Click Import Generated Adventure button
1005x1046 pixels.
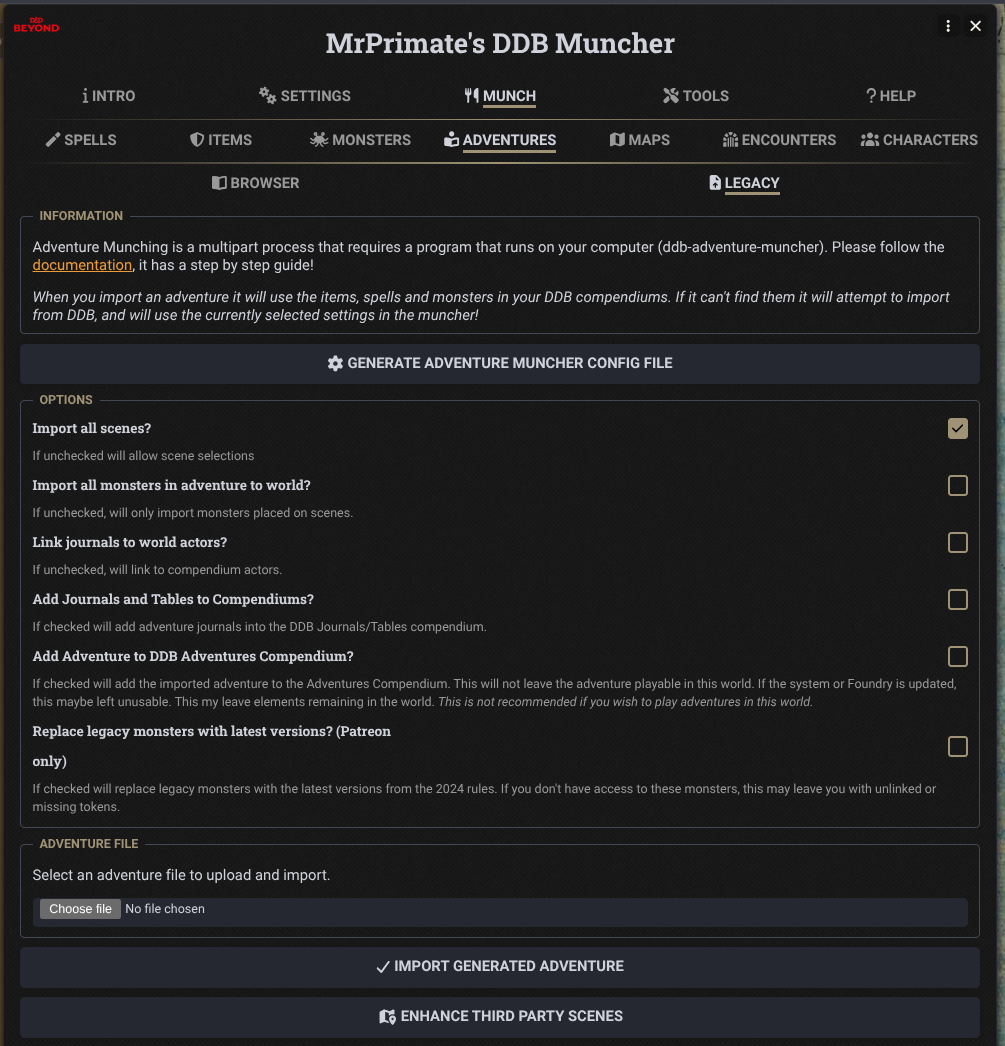500,967
